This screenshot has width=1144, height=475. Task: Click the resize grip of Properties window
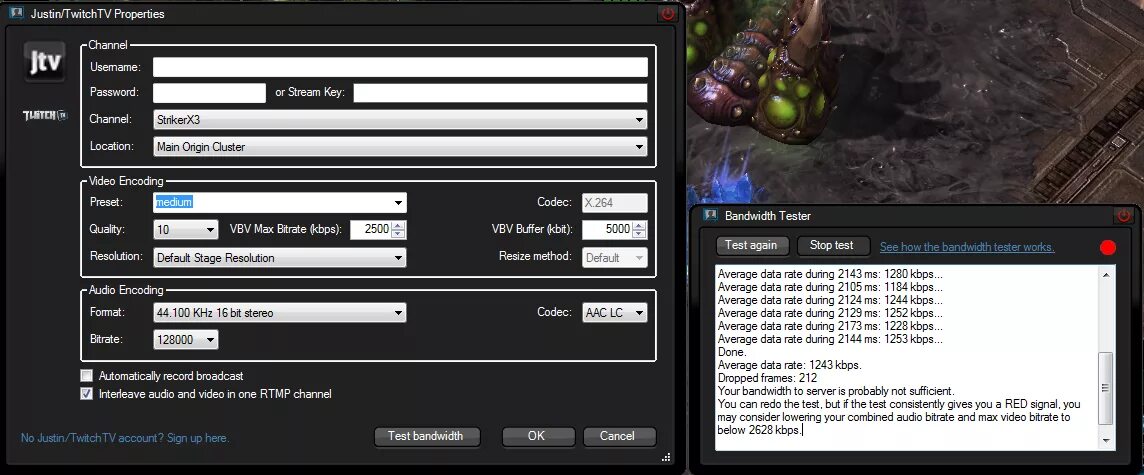coord(665,457)
